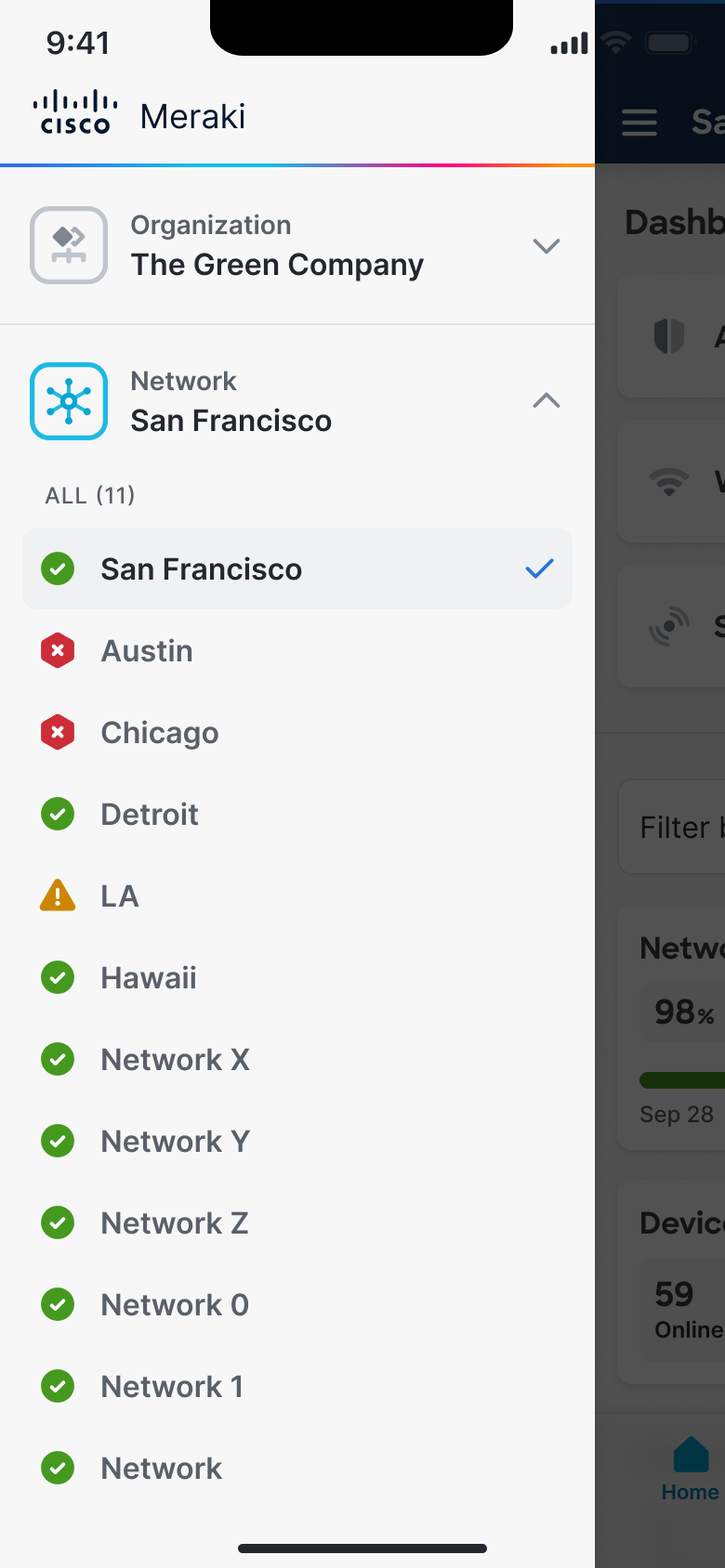This screenshot has height=1568, width=725.
Task: Click the Filter input field
Action: click(x=675, y=827)
